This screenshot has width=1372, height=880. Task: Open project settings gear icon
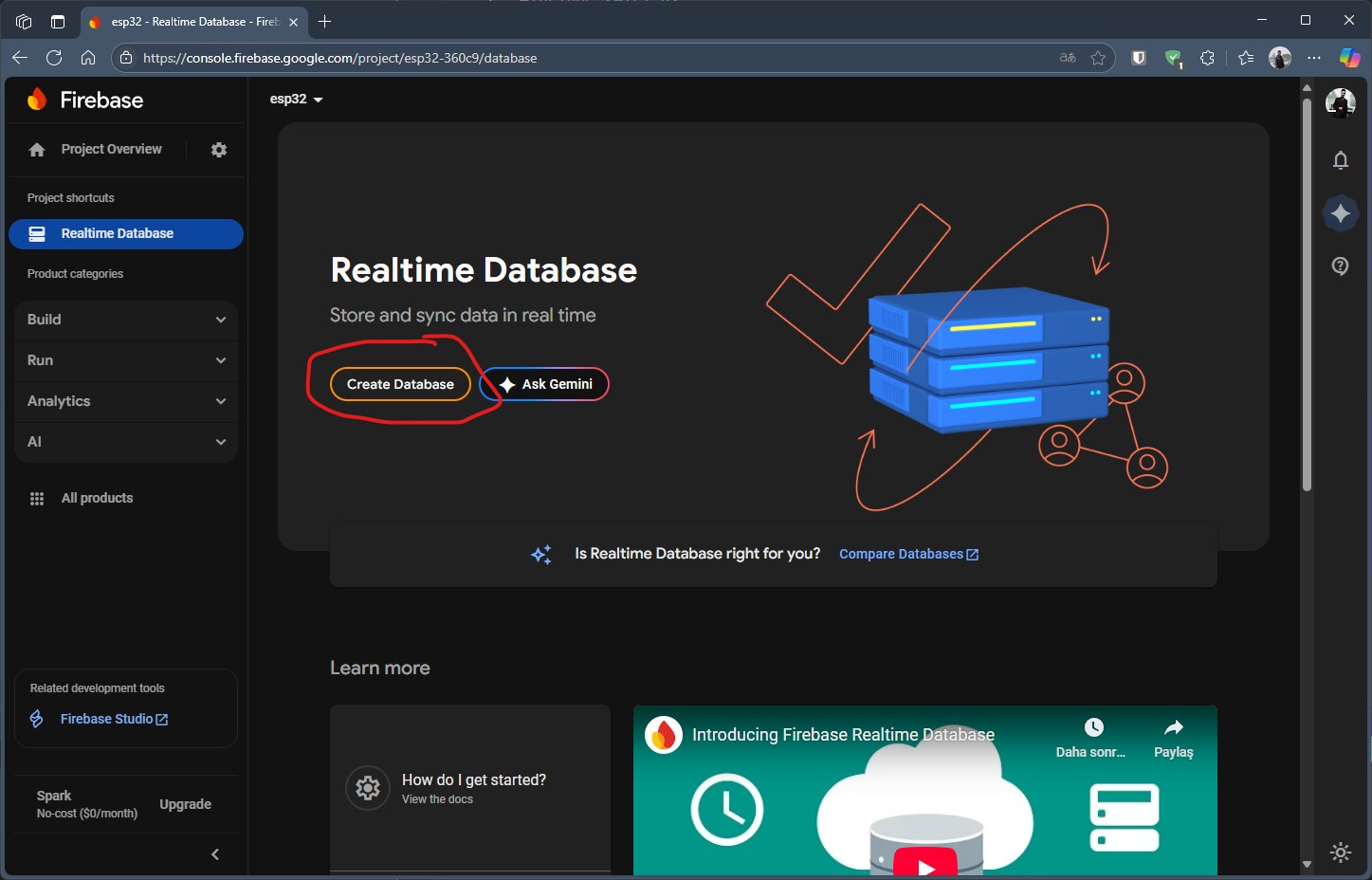coord(219,150)
